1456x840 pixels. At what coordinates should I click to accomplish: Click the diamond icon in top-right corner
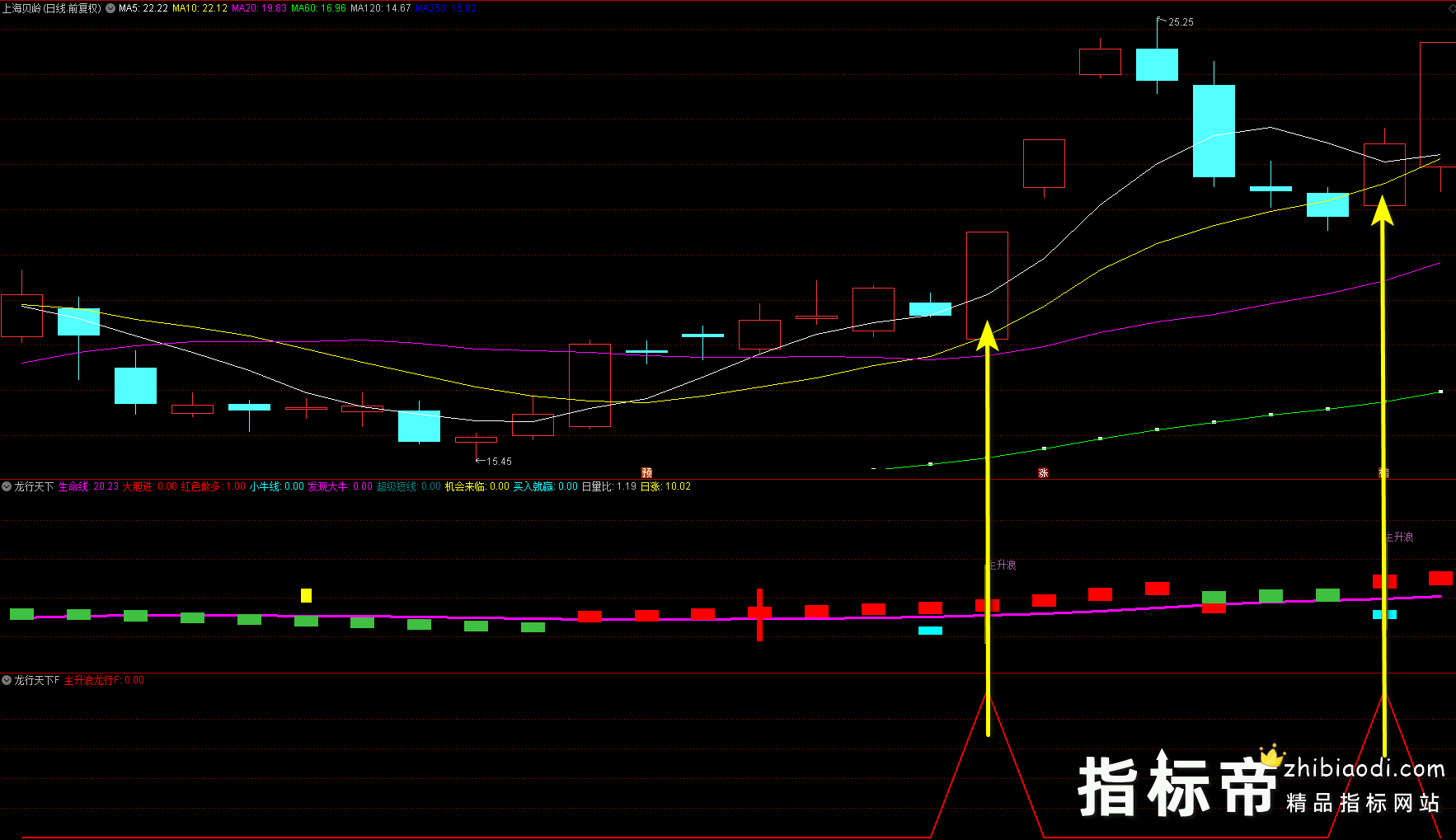(x=1451, y=8)
